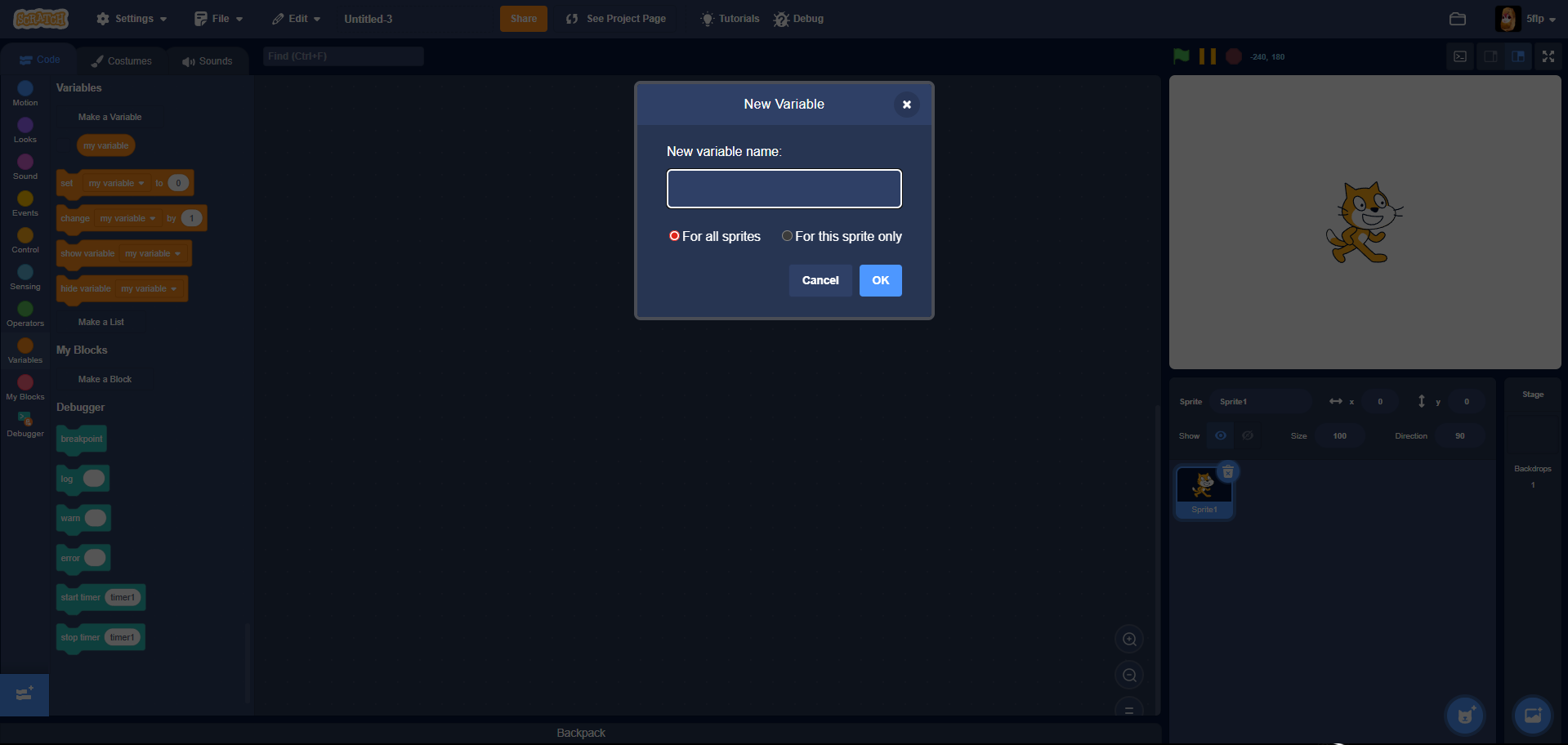Click the hide sprite crossed-eye toggle
The width and height of the screenshot is (1568, 745).
coord(1248,435)
